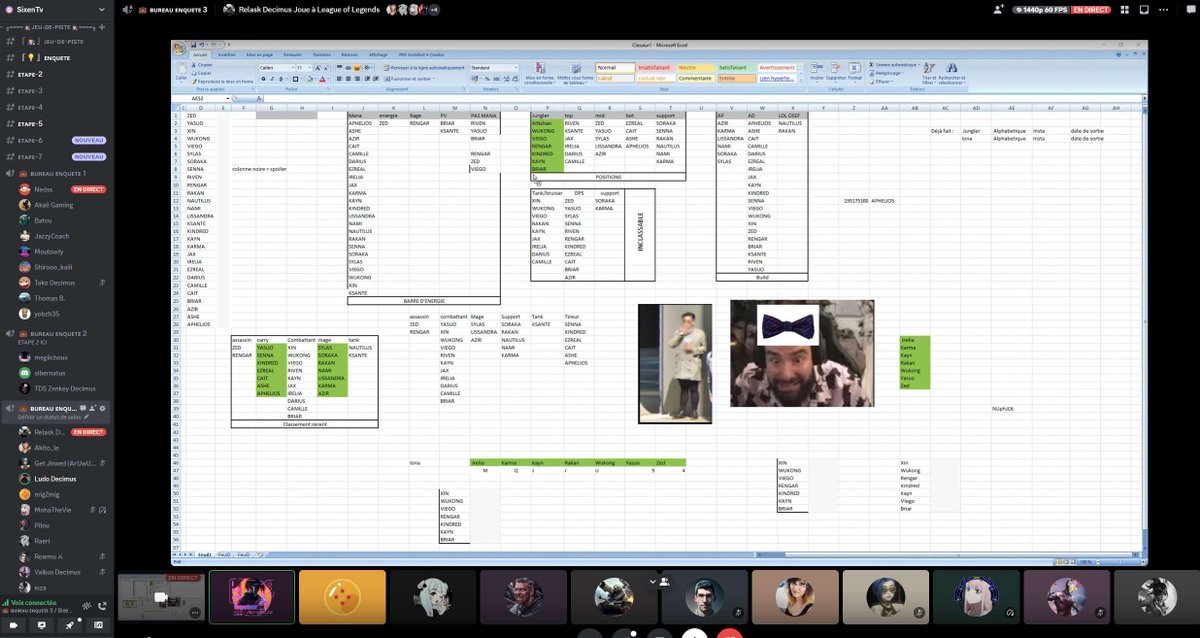Open the fill color bucket in Excel
The image size is (1200, 638).
pyautogui.click(x=310, y=79)
